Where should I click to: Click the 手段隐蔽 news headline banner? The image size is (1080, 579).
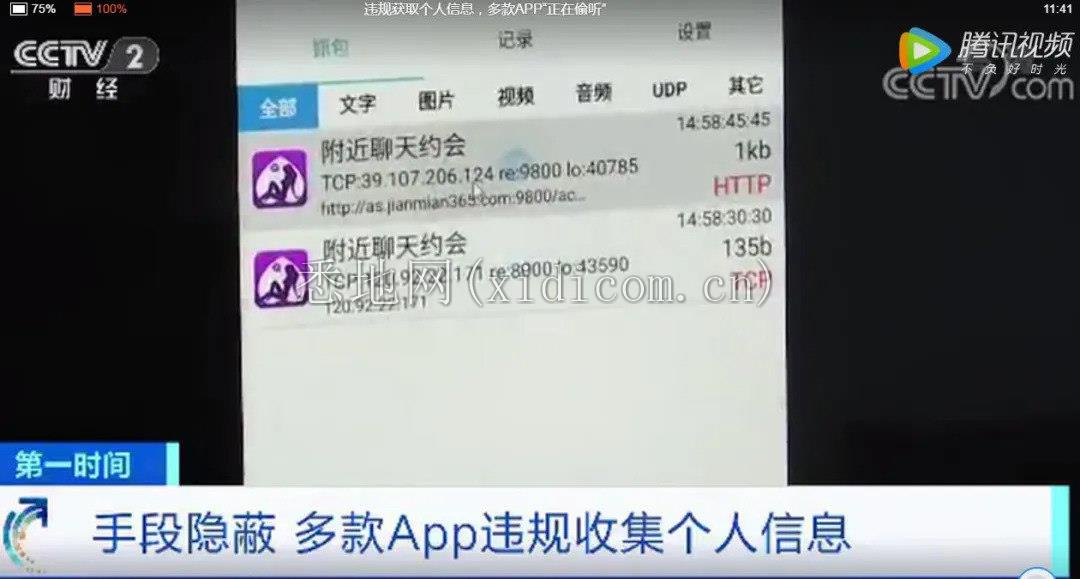pos(471,534)
